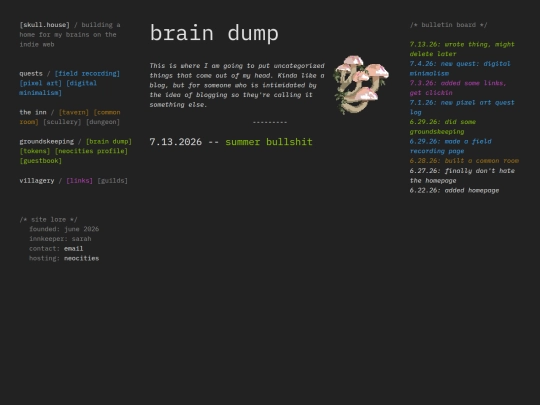Click the 'innkeeper: sarah' line
Image resolution: width=540 pixels, height=405 pixels.
[x=60, y=239]
